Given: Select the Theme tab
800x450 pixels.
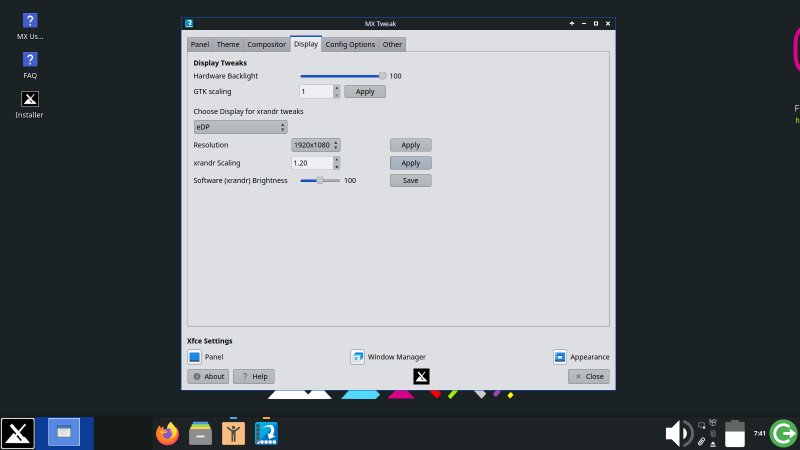Looking at the screenshot, I should 228,44.
